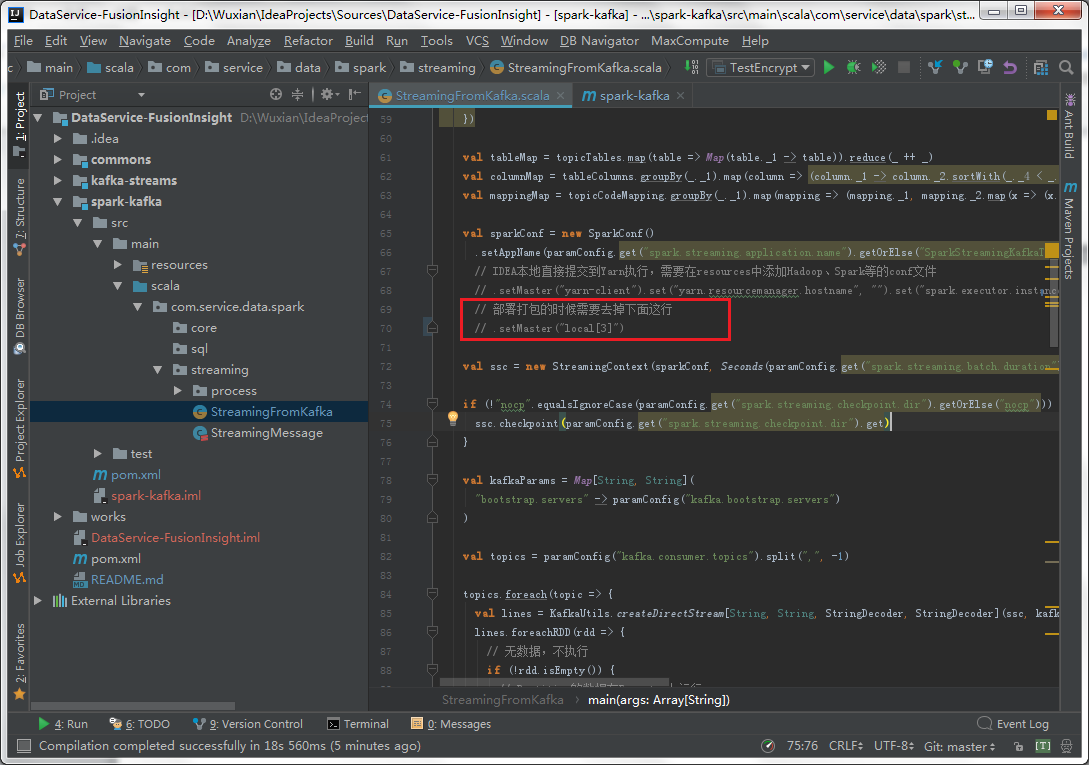The width and height of the screenshot is (1089, 765).
Task: Click the yellow warning marker on line 66 in the error stripe
Action: click(1052, 250)
